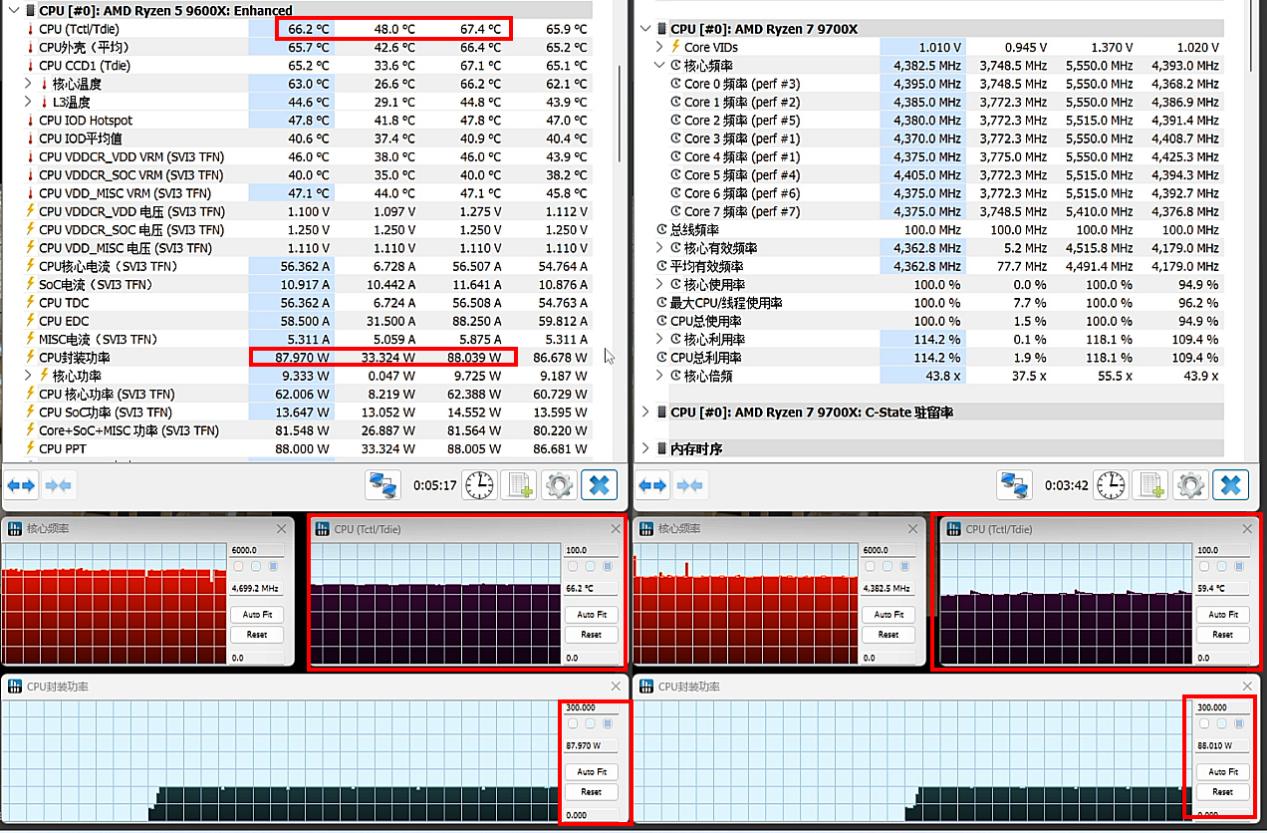Click the network computers icon left of 0:05:17
This screenshot has height=833, width=1267.
pos(383,486)
